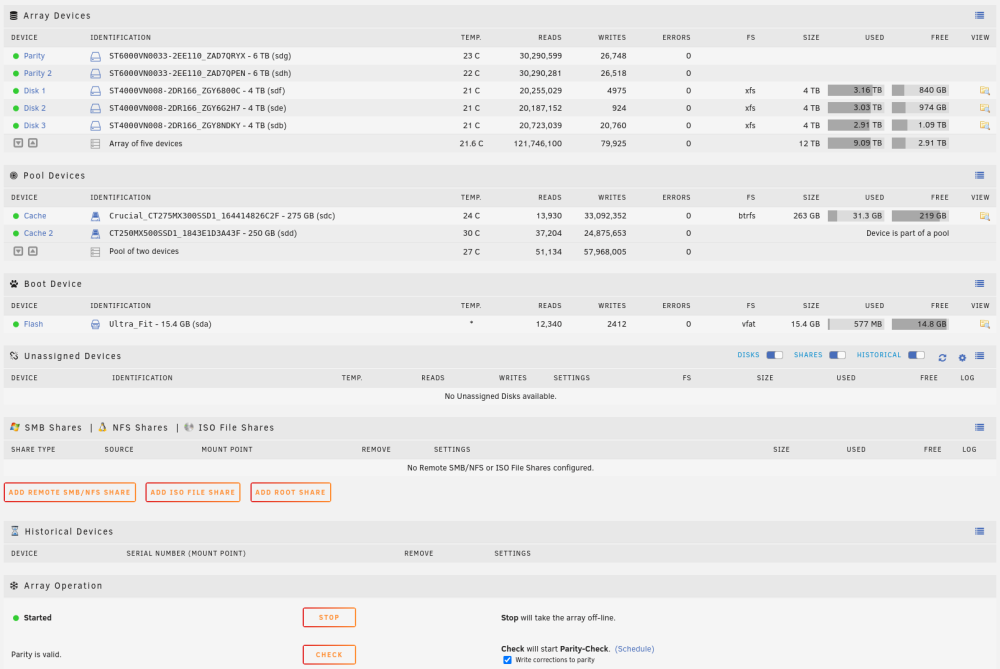This screenshot has height=669, width=1000.
Task: Spin down pool devices with down arrow
Action: pos(18,251)
